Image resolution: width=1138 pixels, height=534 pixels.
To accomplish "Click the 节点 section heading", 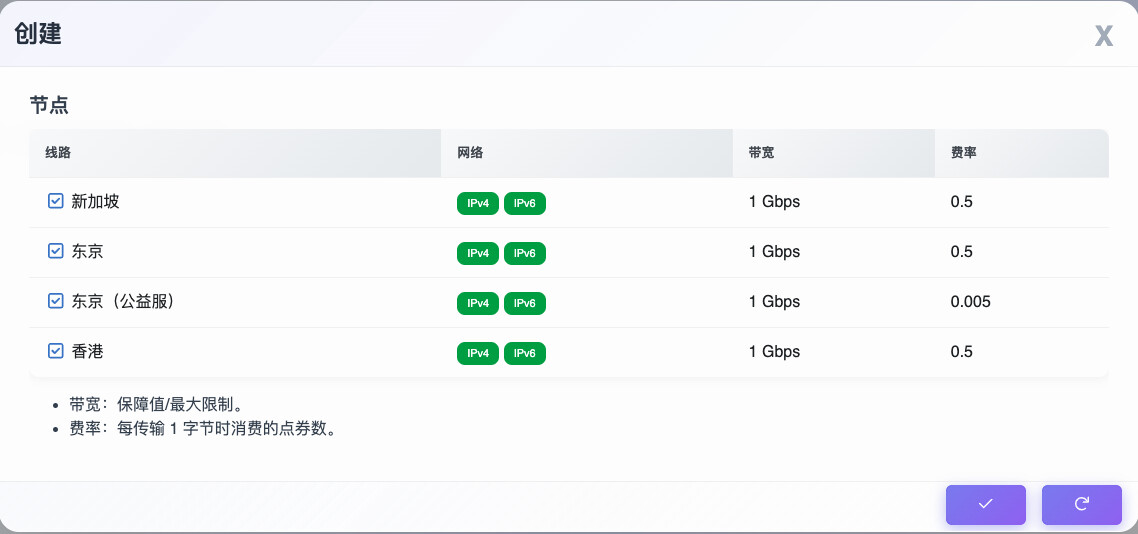I will tap(49, 104).
